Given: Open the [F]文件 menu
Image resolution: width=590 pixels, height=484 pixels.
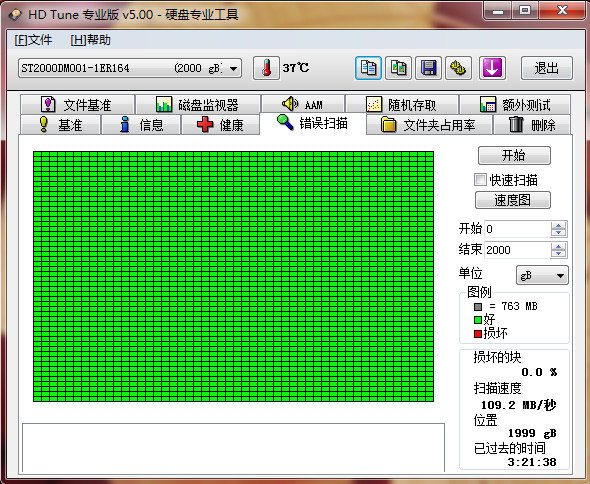Looking at the screenshot, I should pos(33,40).
